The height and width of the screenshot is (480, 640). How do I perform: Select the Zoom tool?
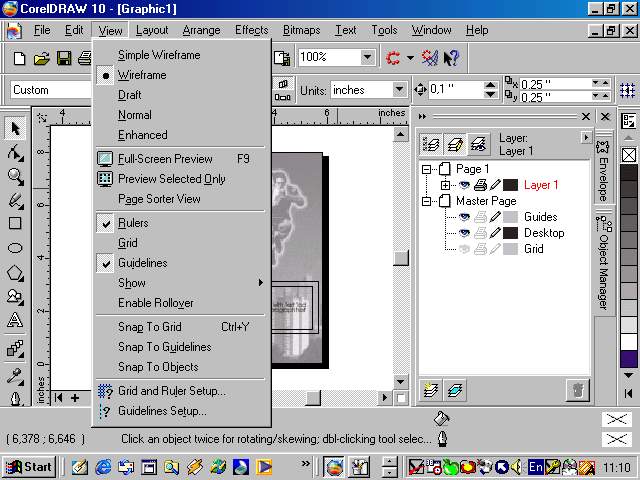tap(15, 176)
